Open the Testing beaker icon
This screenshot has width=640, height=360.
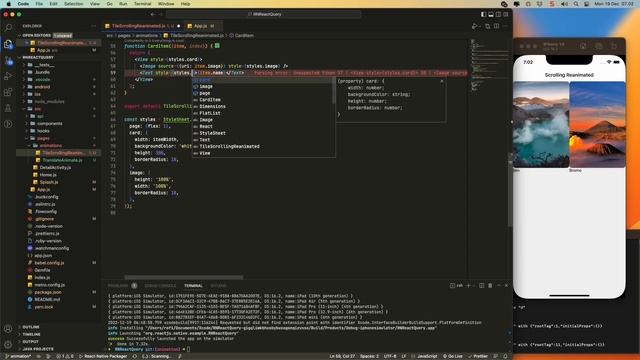[8, 108]
